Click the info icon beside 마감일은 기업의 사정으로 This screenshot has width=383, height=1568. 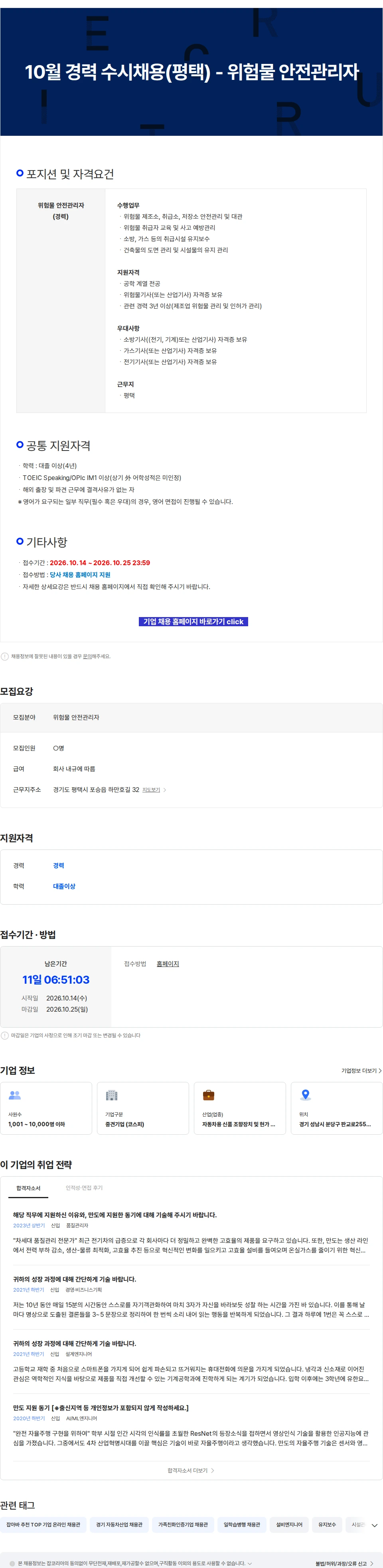click(5, 1035)
